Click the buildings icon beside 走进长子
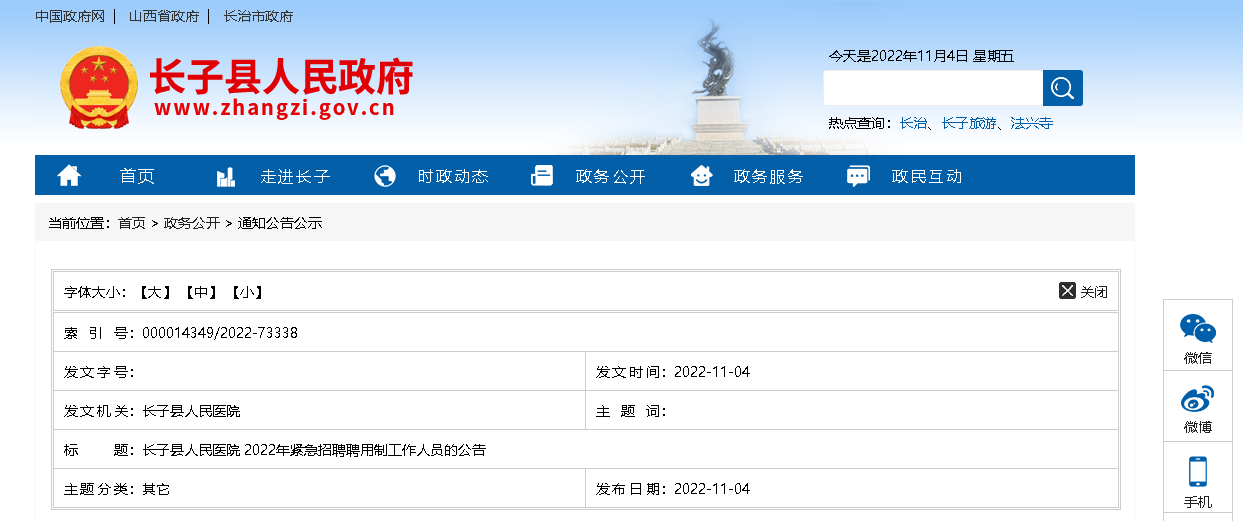This screenshot has width=1243, height=521. pos(225,176)
